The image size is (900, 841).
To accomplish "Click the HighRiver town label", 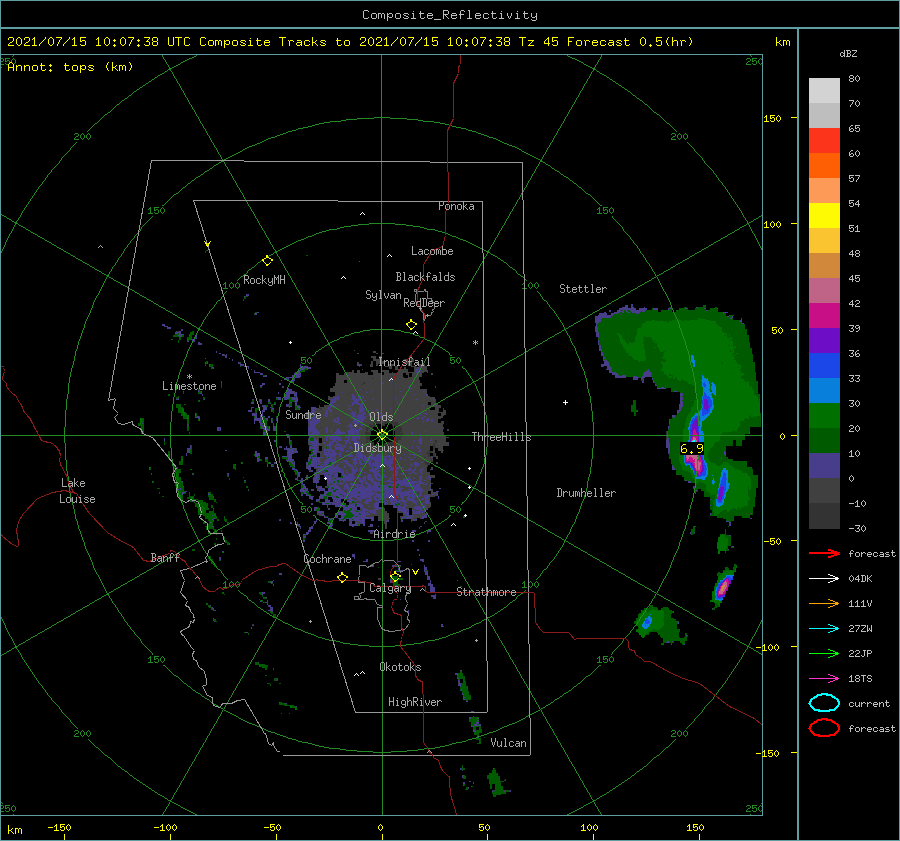I will (x=415, y=702).
